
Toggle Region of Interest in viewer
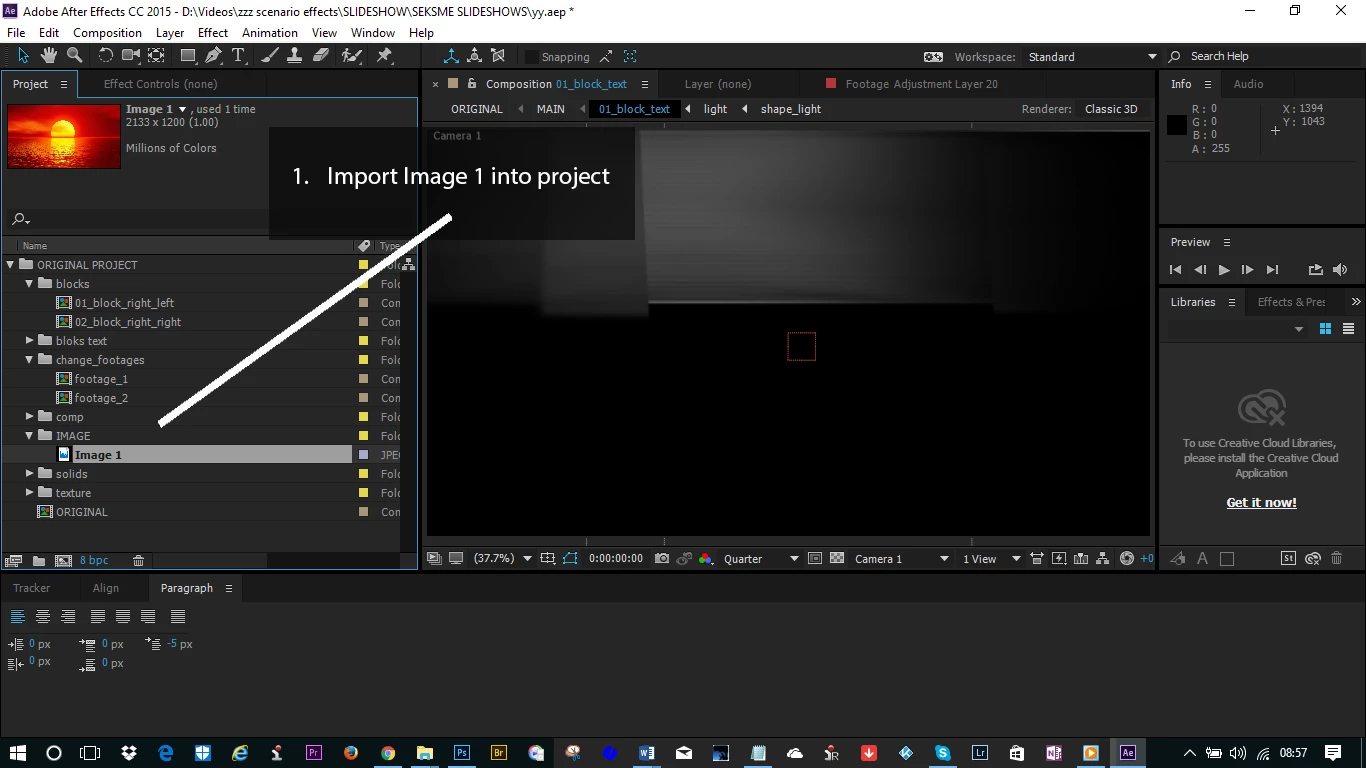click(815, 559)
